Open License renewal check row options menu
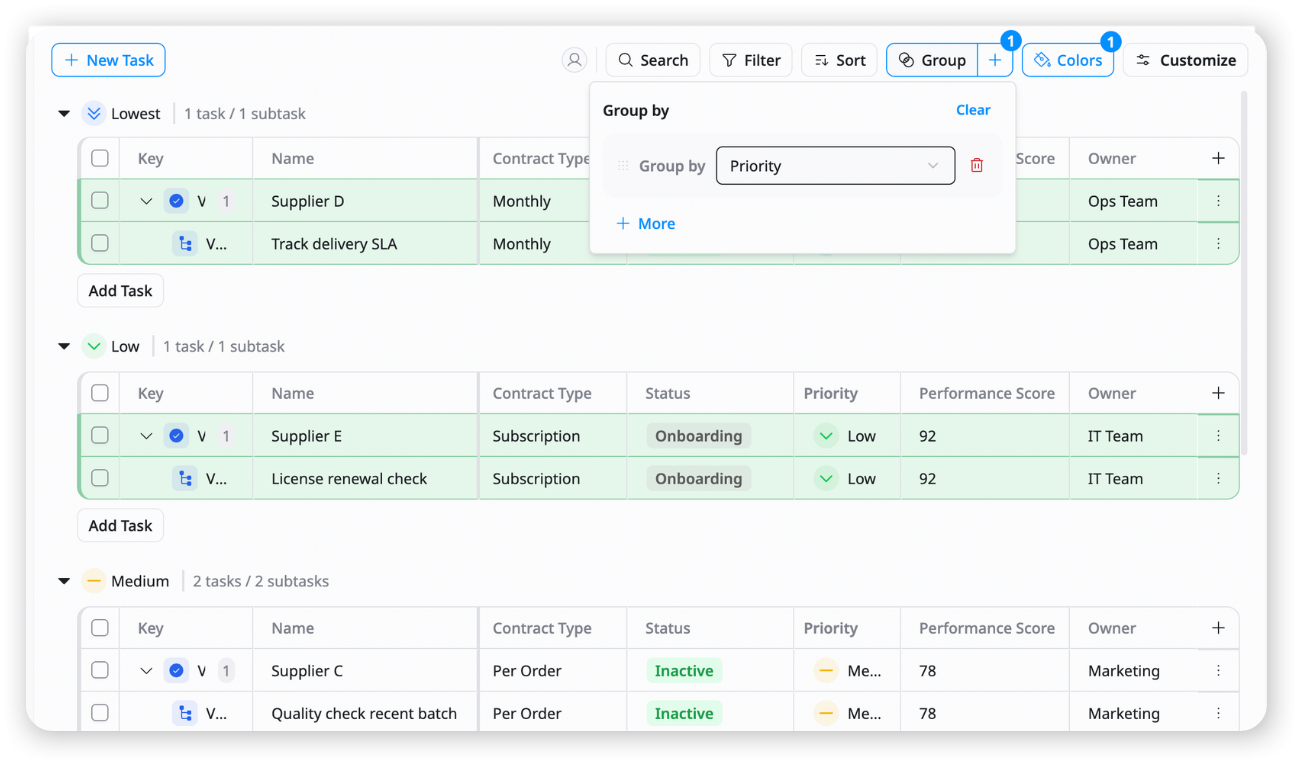This screenshot has width=1299, height=765. (1218, 479)
